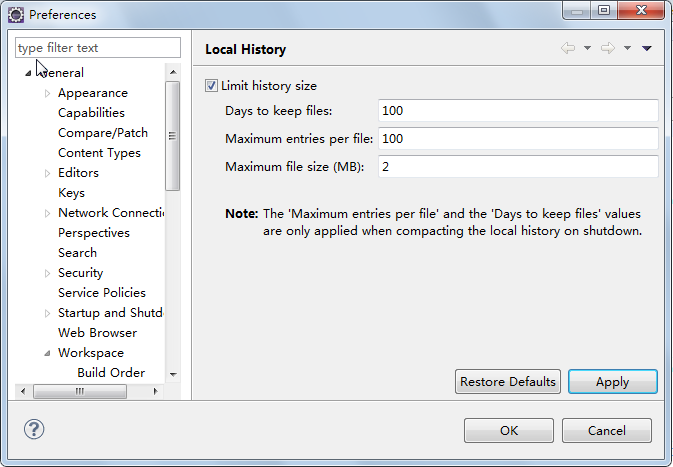Screen dimensions: 673x467
Task: Uncheck the Limit history size checkbox
Action: tap(211, 86)
